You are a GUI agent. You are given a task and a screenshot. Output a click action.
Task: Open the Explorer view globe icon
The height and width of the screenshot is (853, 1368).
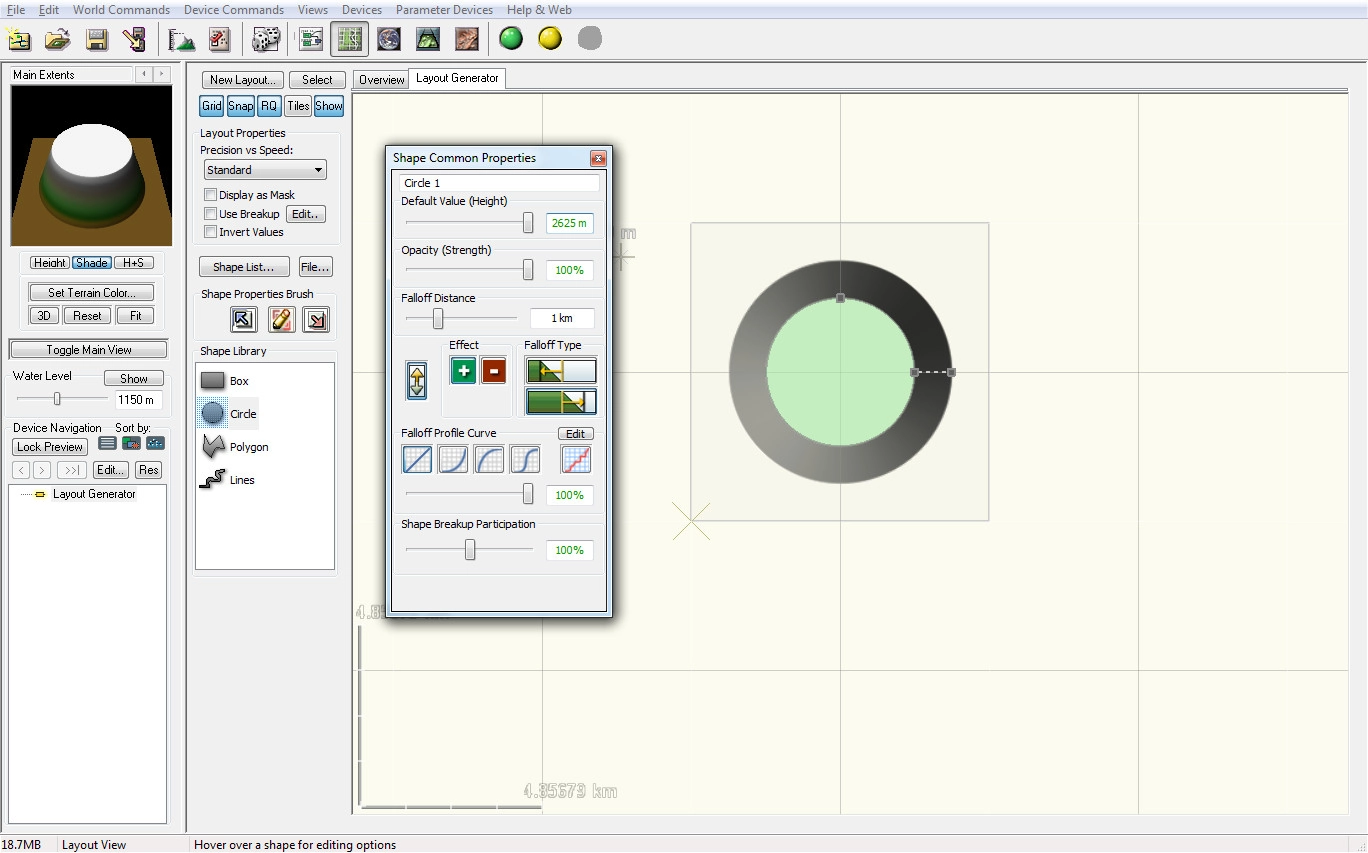click(x=389, y=39)
